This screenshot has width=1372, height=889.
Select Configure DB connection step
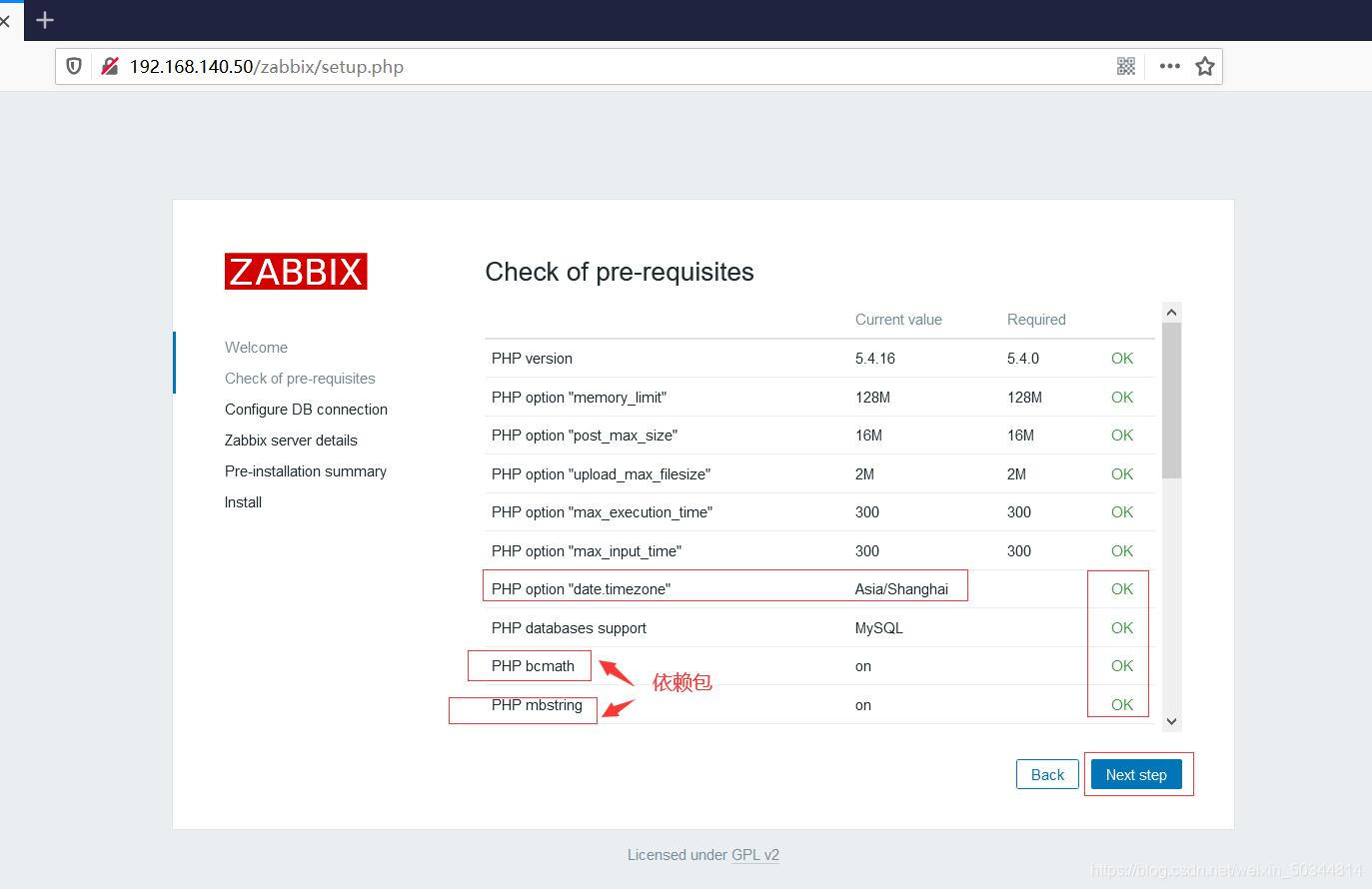306,410
